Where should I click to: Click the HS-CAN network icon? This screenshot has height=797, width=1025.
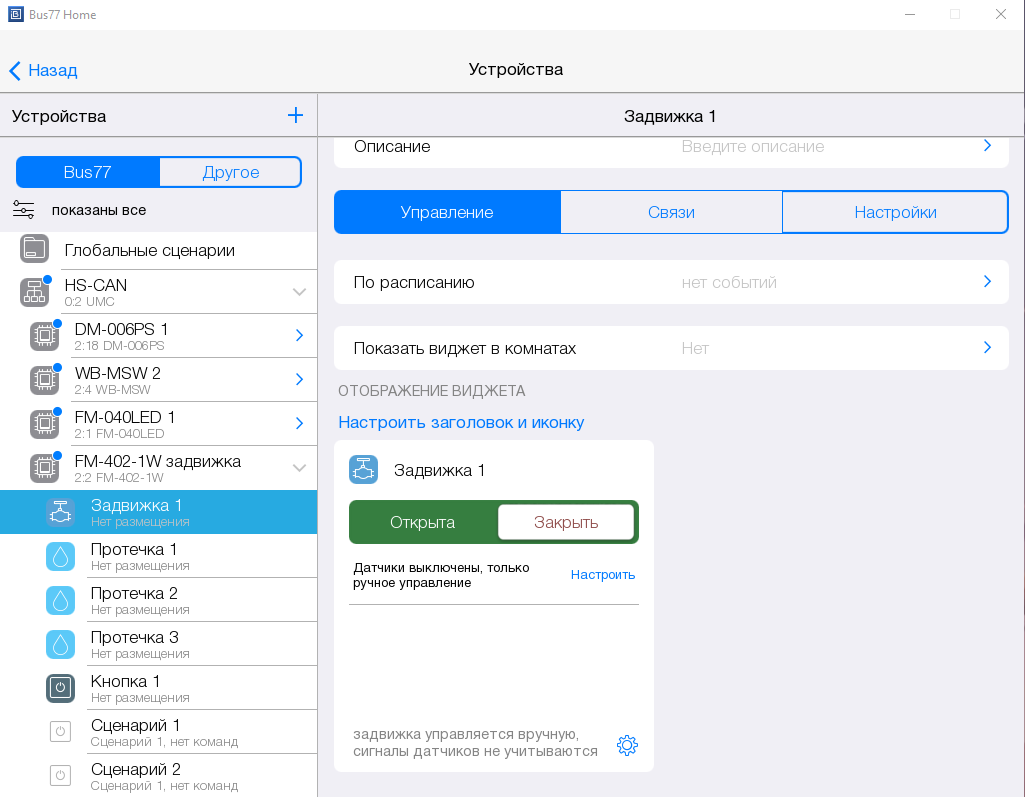pyautogui.click(x=34, y=292)
